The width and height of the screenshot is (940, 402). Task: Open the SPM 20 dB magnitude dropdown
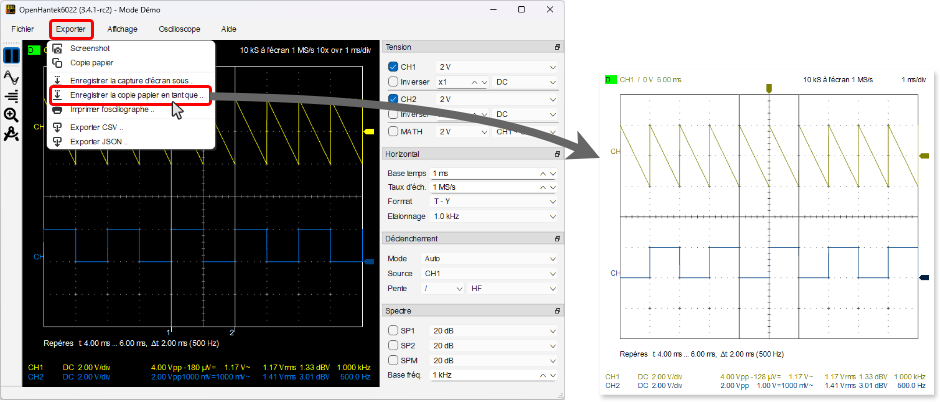(495, 360)
